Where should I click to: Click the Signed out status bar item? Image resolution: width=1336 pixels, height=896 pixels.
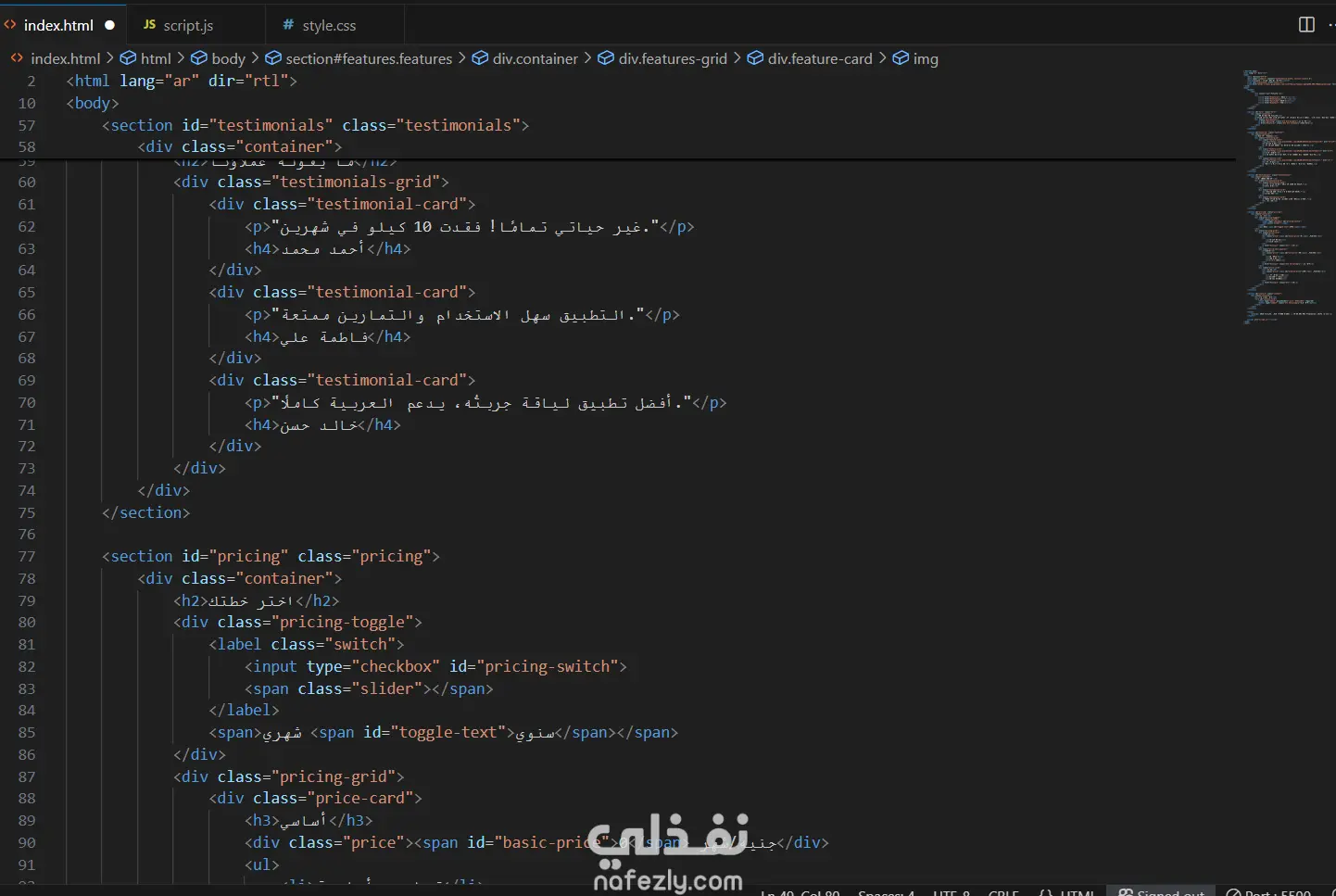point(1162,891)
